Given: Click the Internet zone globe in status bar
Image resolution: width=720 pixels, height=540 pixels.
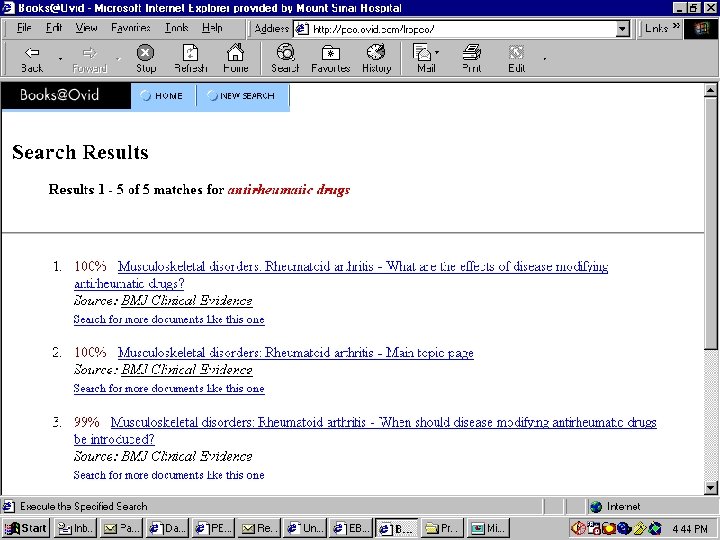Looking at the screenshot, I should [596, 506].
